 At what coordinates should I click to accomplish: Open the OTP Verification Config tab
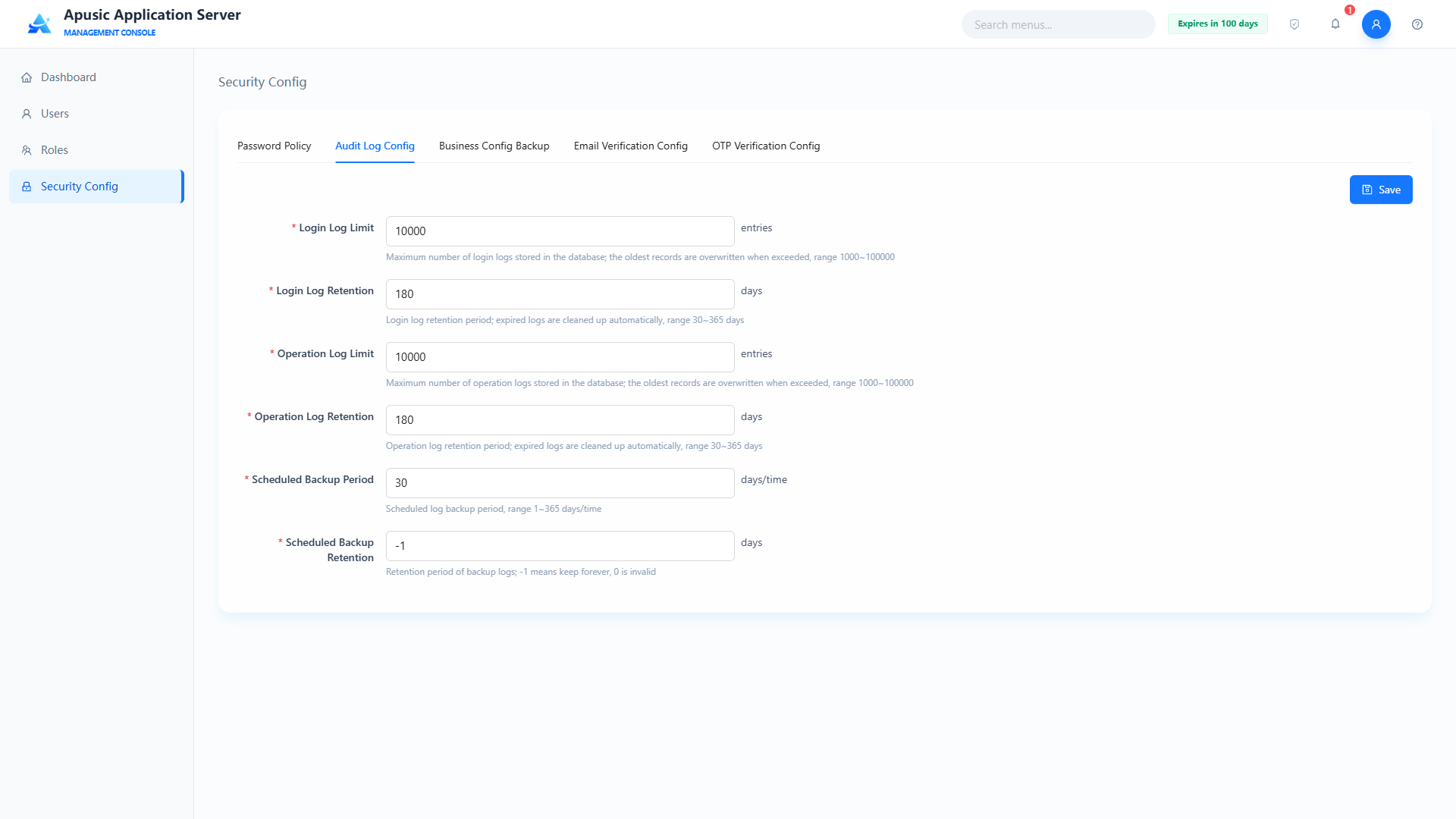coord(766,146)
